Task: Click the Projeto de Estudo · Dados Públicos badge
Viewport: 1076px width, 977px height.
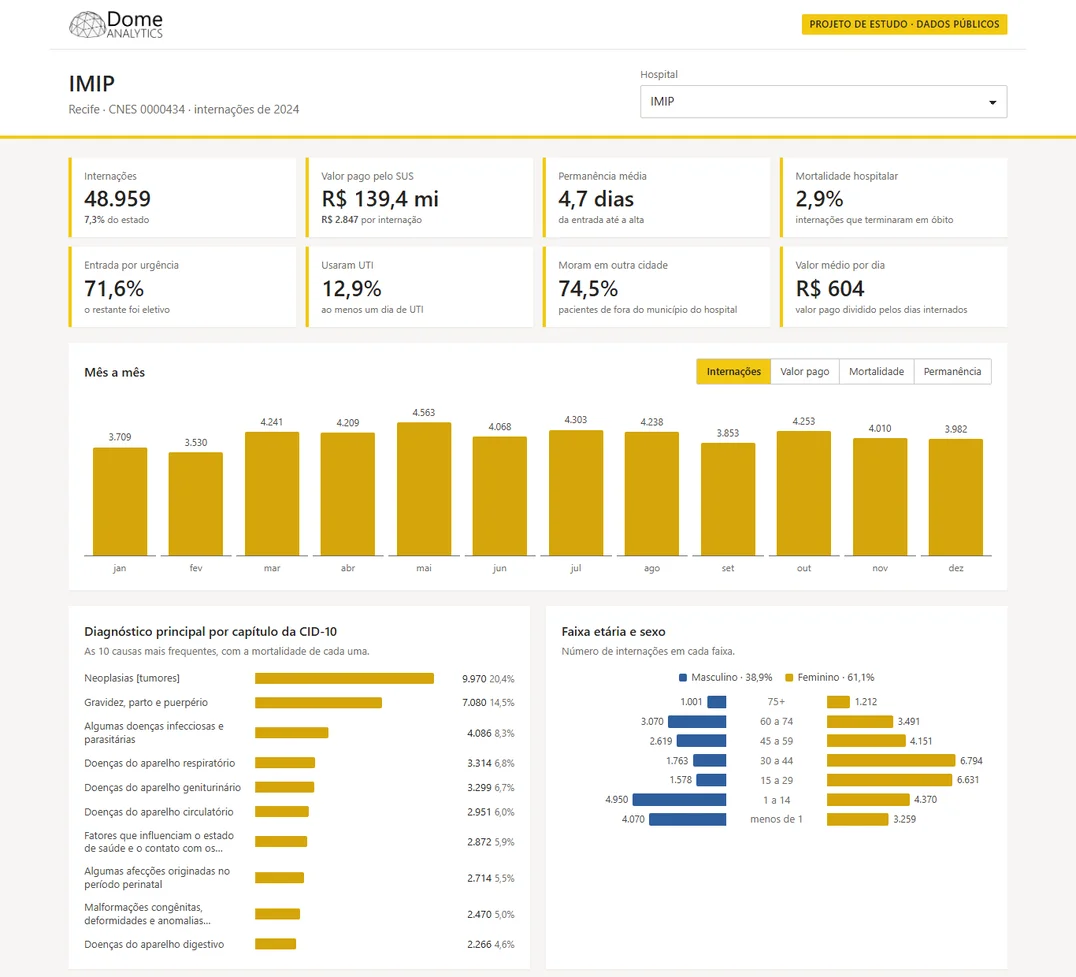Action: click(x=904, y=24)
